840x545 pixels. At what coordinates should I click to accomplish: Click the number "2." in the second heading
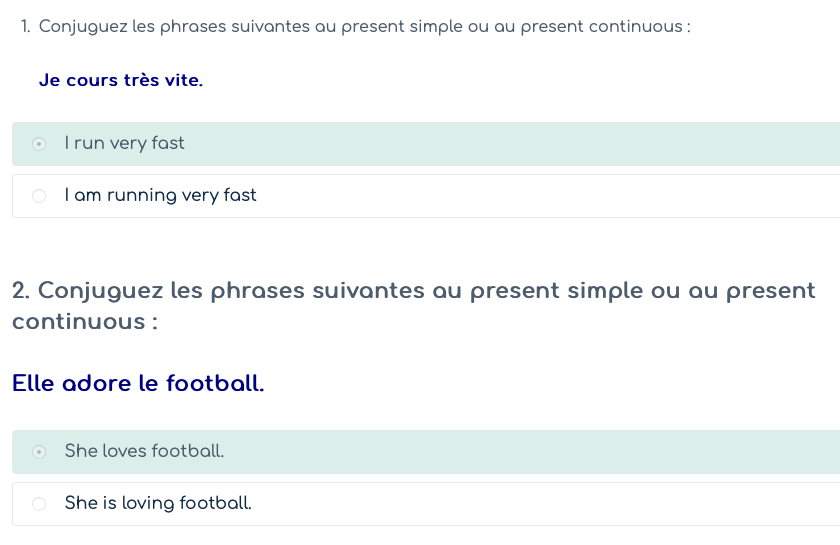[21, 291]
